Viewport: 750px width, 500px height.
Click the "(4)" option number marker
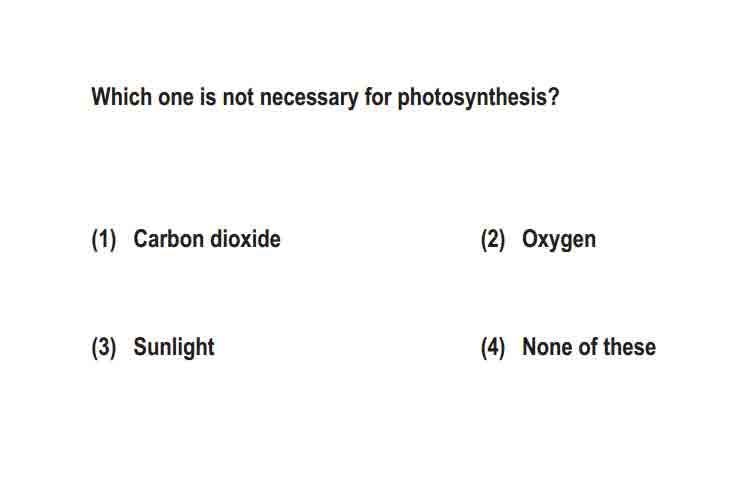[x=493, y=348]
